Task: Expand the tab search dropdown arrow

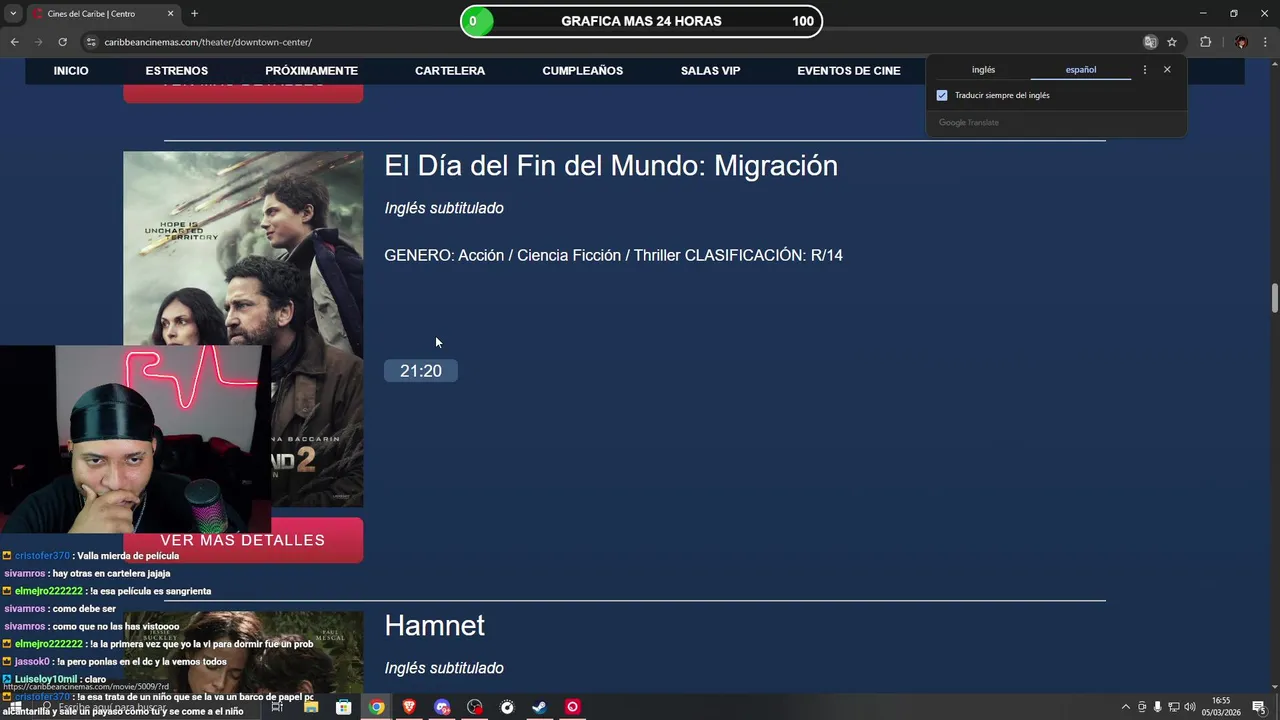Action: point(13,13)
